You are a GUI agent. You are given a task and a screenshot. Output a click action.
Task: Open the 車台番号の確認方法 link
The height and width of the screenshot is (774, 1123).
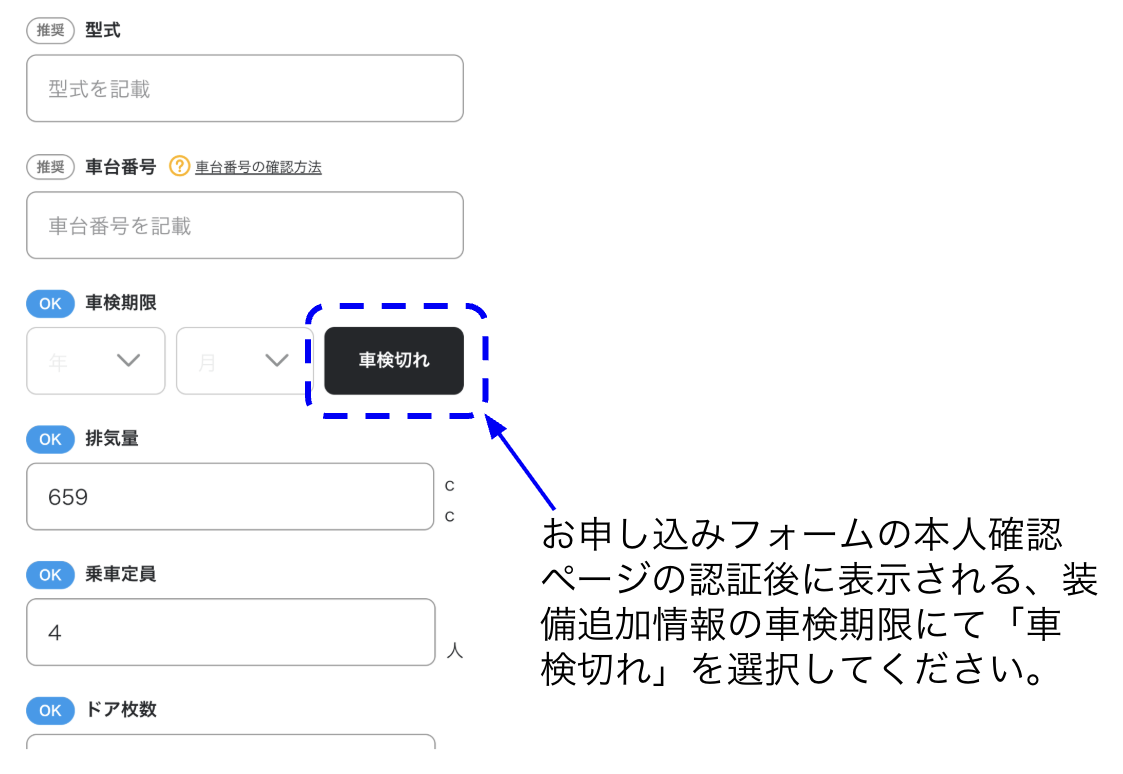pyautogui.click(x=258, y=167)
